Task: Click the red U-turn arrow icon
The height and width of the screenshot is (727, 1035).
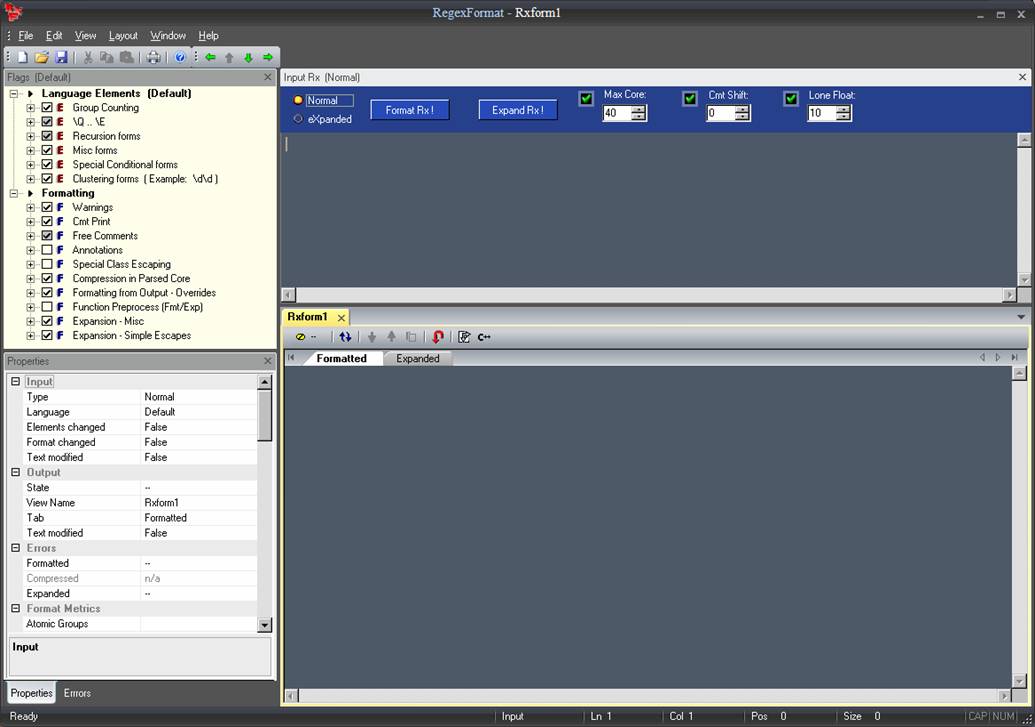Action: (438, 337)
